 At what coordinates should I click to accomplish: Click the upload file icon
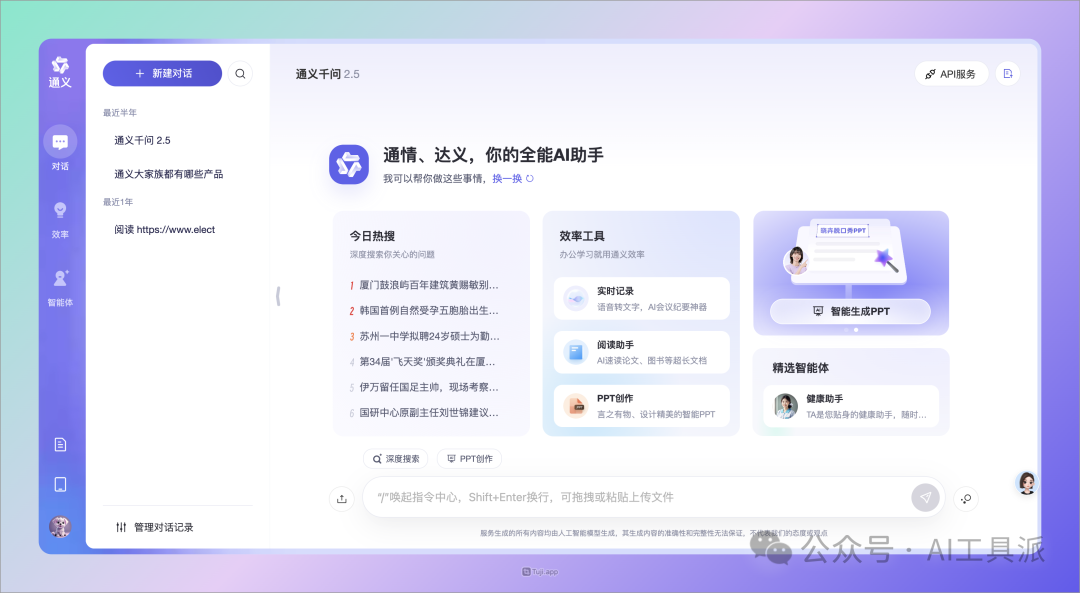[x=342, y=499]
